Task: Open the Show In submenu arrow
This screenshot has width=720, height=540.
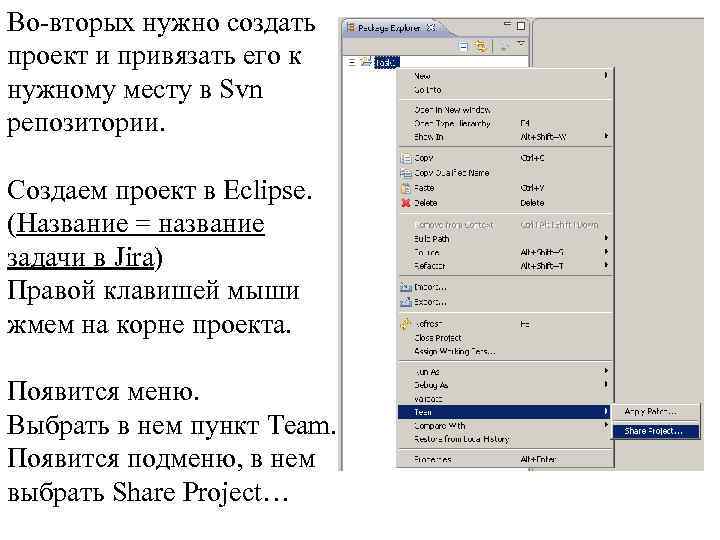Action: (606, 136)
